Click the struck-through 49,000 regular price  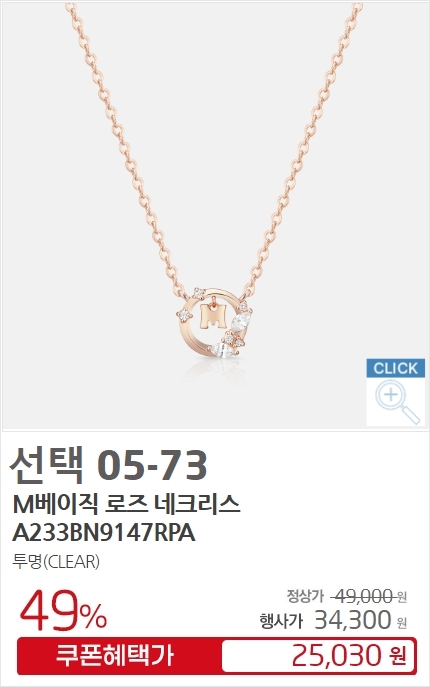tap(361, 596)
